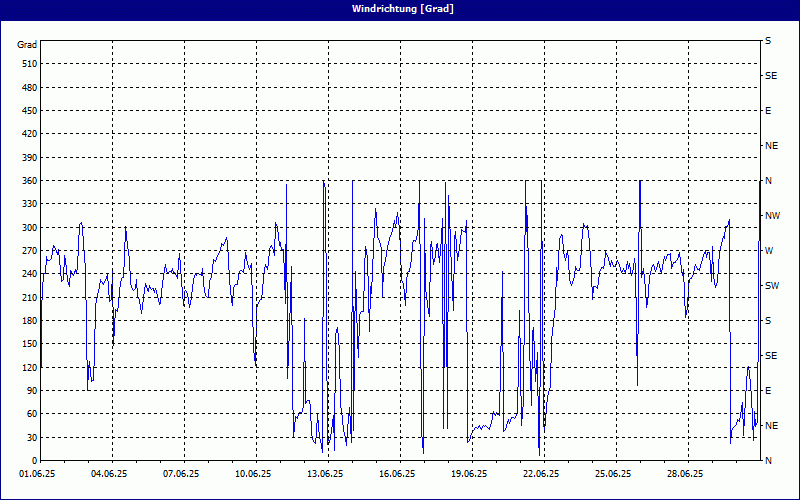Select the SW compass direction label
The height and width of the screenshot is (500, 800).
click(771, 286)
